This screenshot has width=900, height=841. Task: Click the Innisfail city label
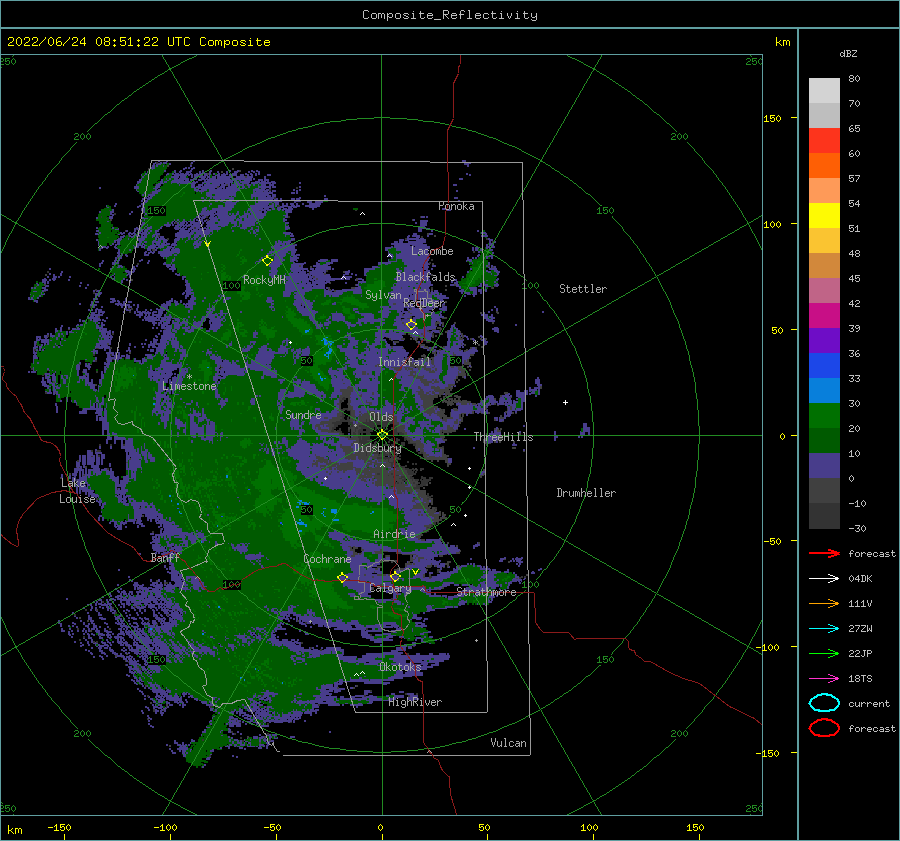click(404, 362)
